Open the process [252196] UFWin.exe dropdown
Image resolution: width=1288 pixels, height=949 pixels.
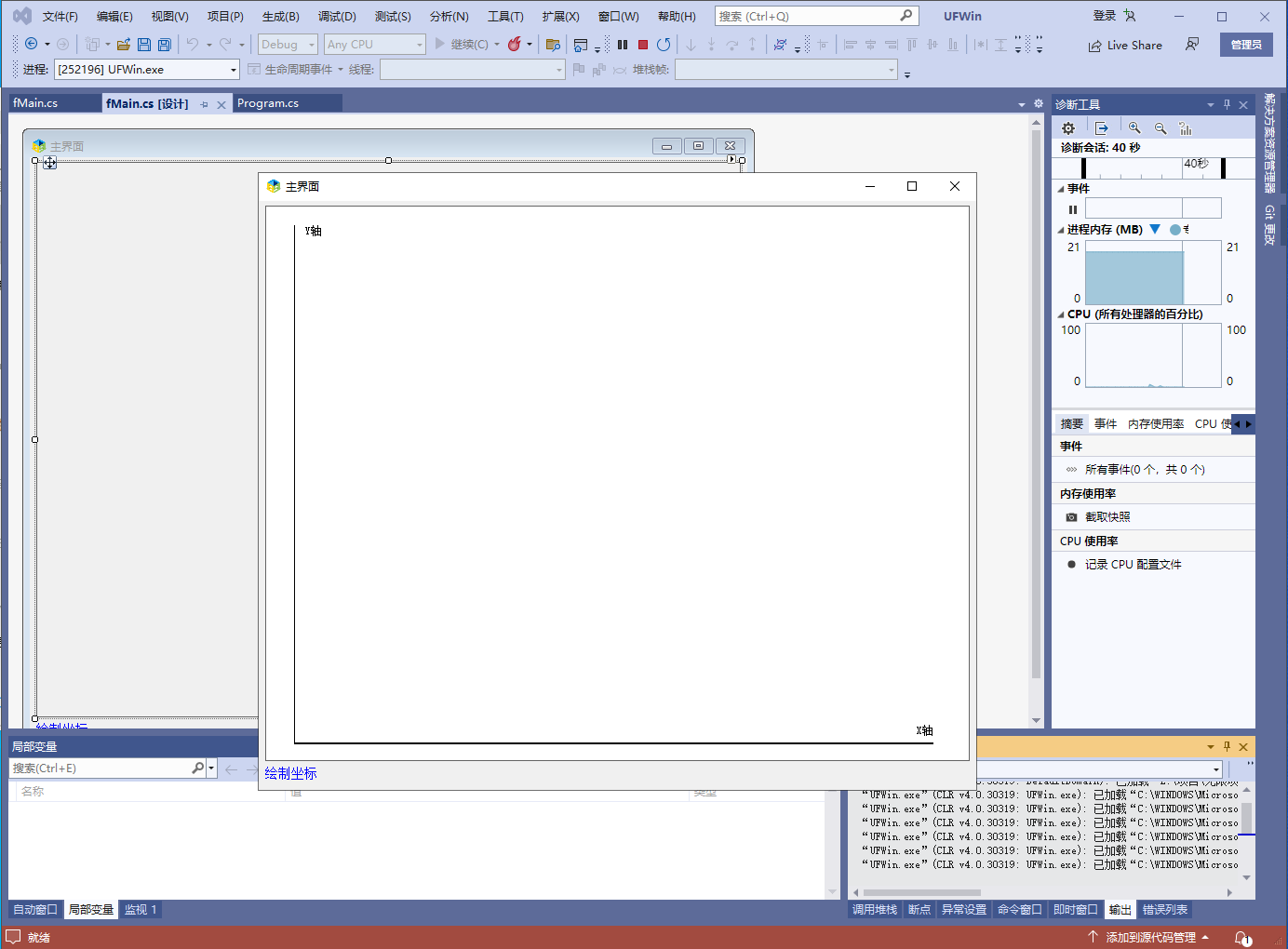[147, 70]
